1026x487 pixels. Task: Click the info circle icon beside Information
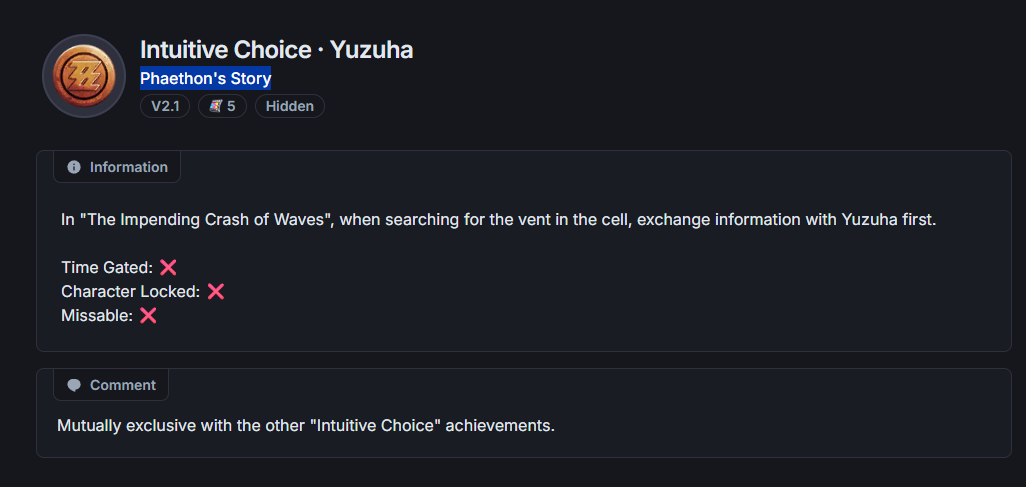[x=74, y=167]
